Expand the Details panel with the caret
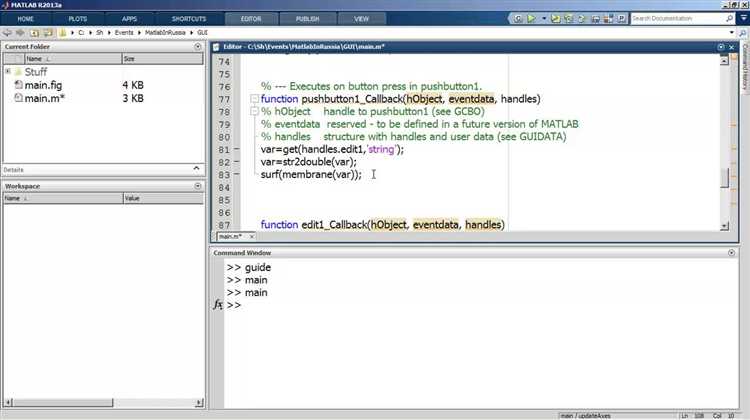 tap(196, 169)
